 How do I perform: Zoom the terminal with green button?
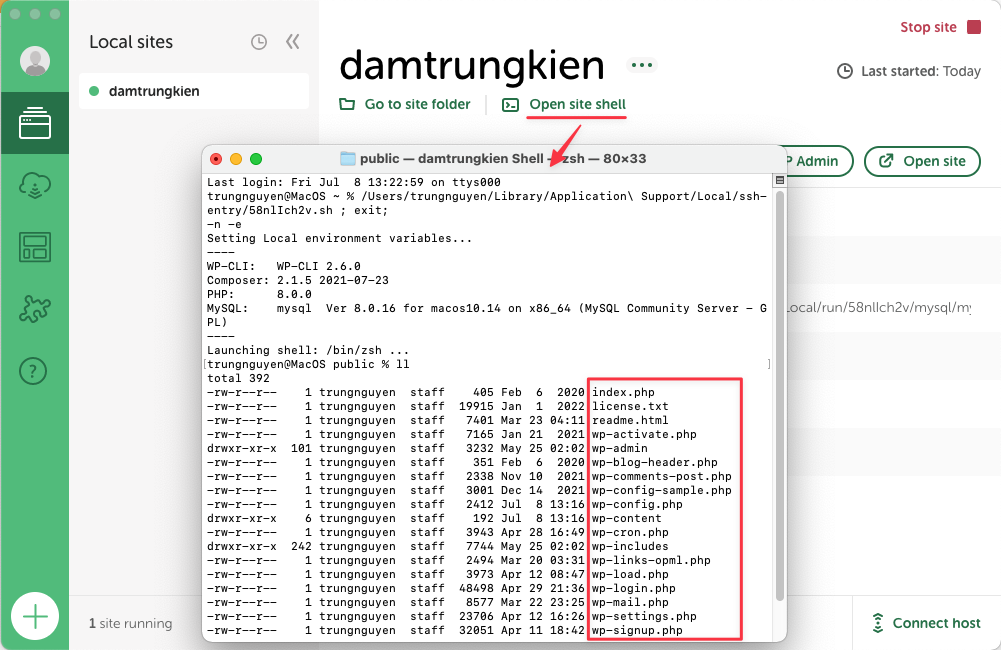coord(256,159)
